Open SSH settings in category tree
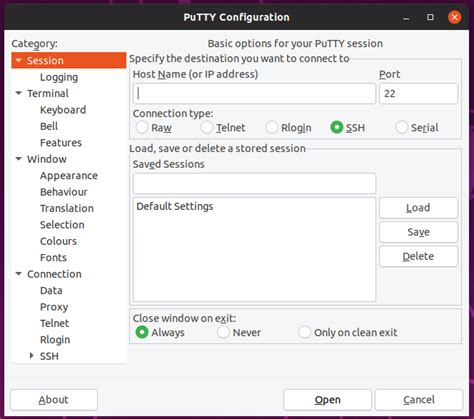474x419 pixels. point(49,356)
